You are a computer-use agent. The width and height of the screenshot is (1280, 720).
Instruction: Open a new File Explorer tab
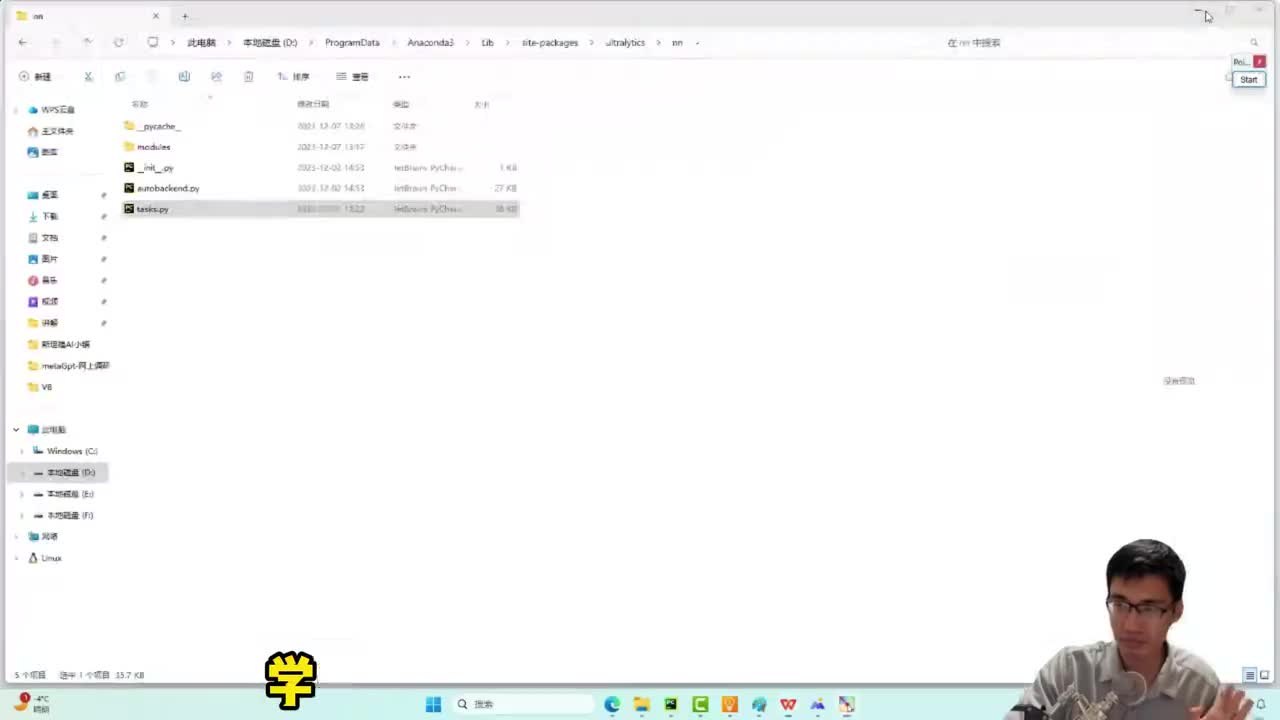click(185, 16)
